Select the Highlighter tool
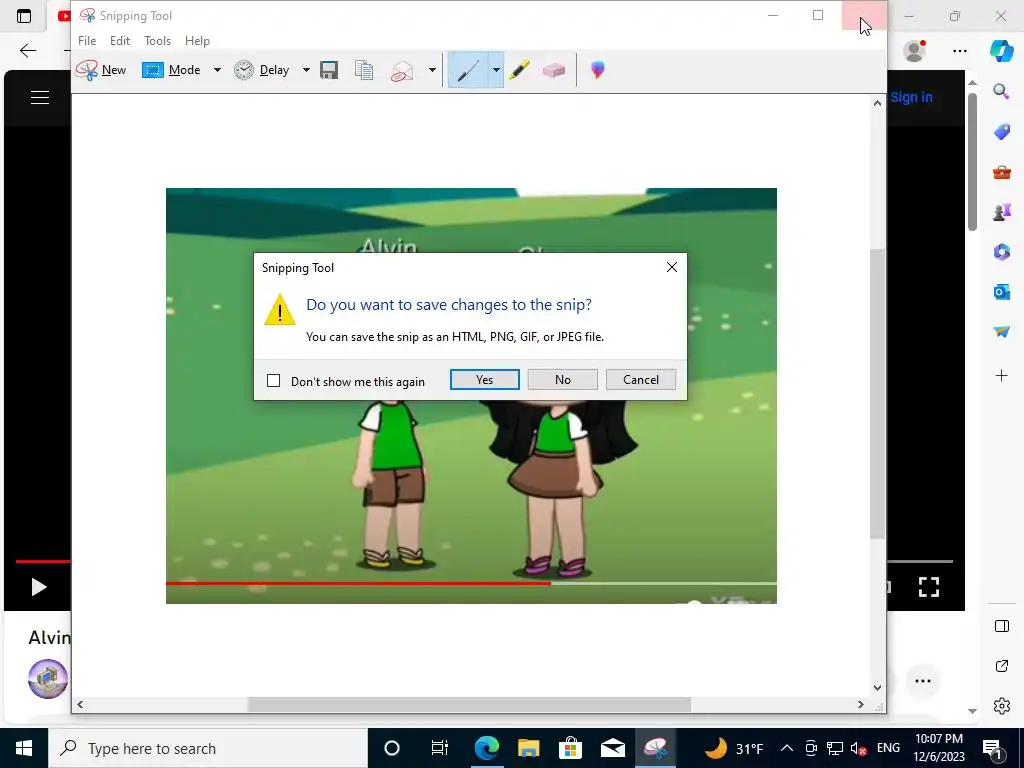1024x768 pixels. tap(520, 70)
